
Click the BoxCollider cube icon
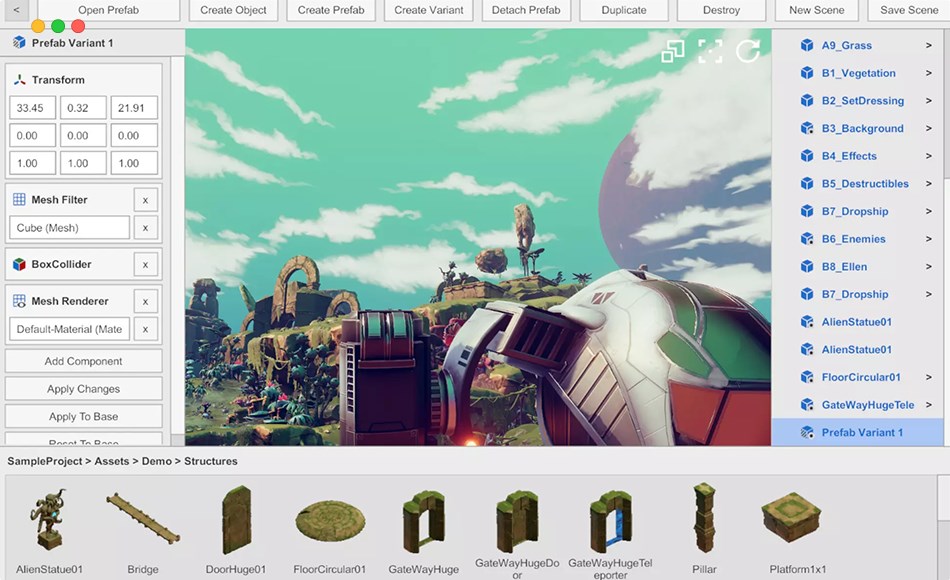tap(19, 265)
